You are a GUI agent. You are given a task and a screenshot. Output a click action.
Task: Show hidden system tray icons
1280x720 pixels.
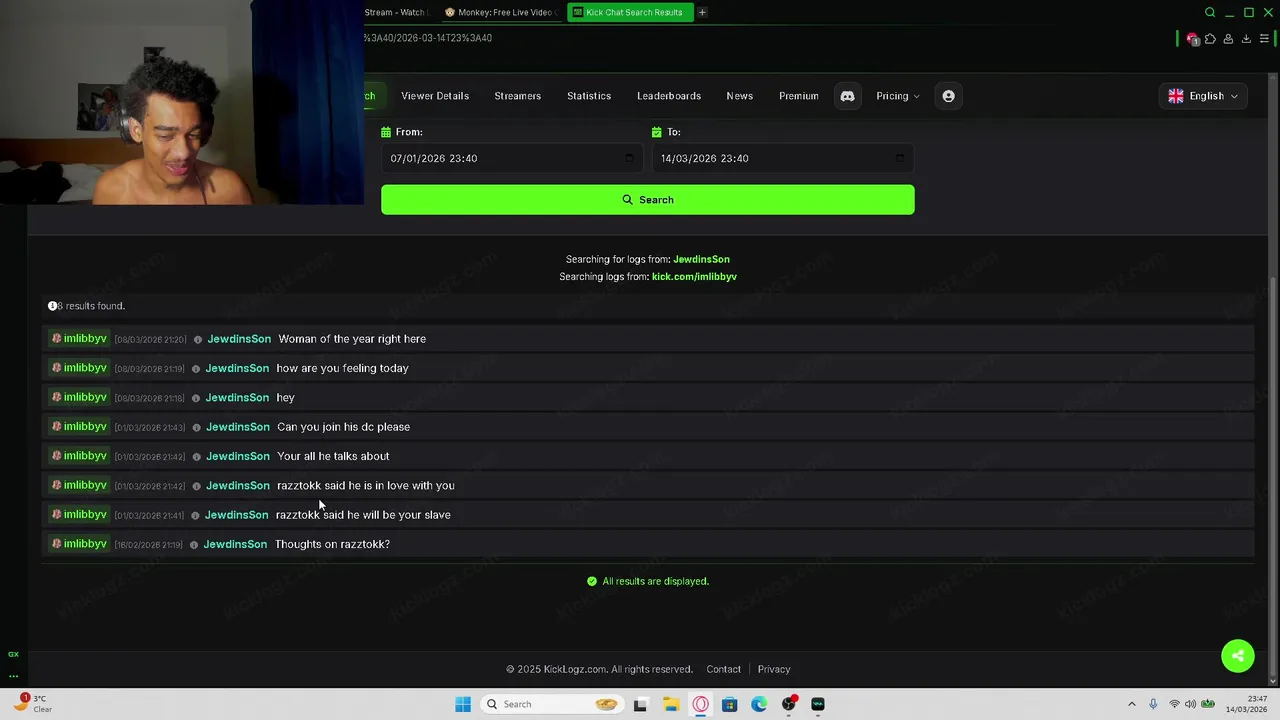click(1132, 704)
